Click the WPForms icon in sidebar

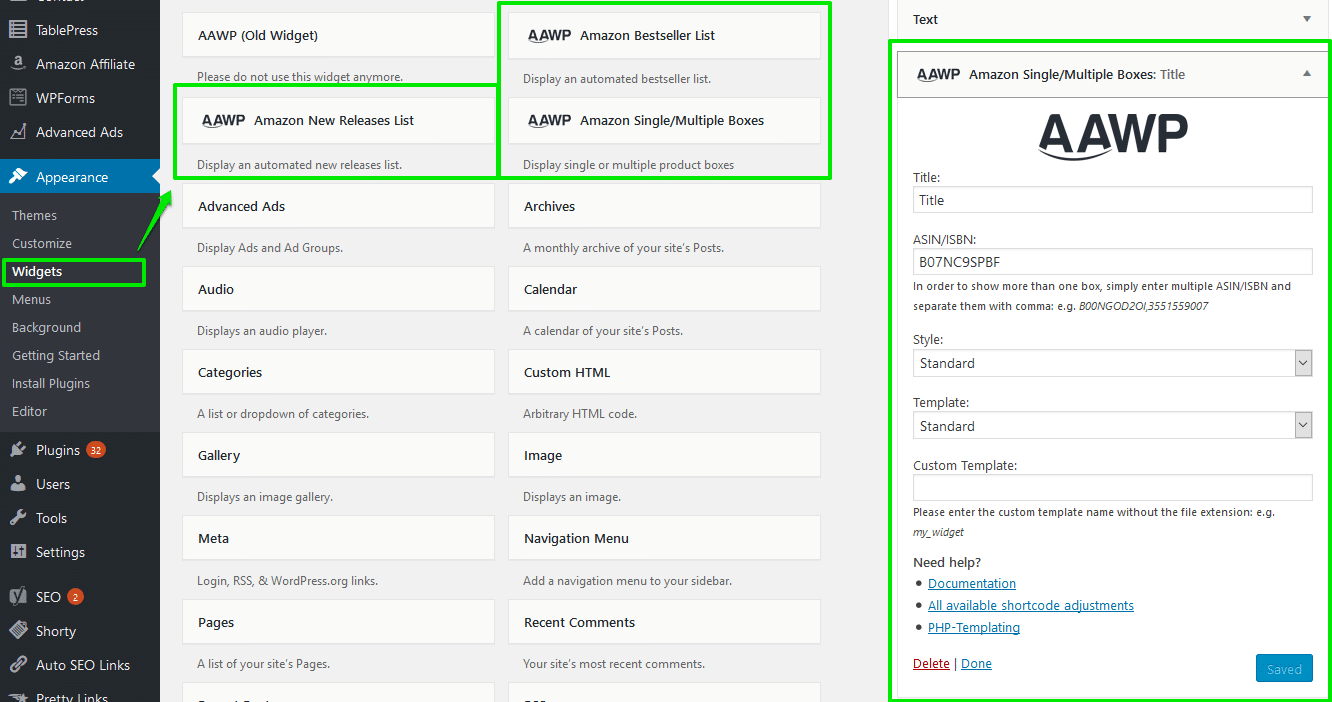(x=18, y=98)
